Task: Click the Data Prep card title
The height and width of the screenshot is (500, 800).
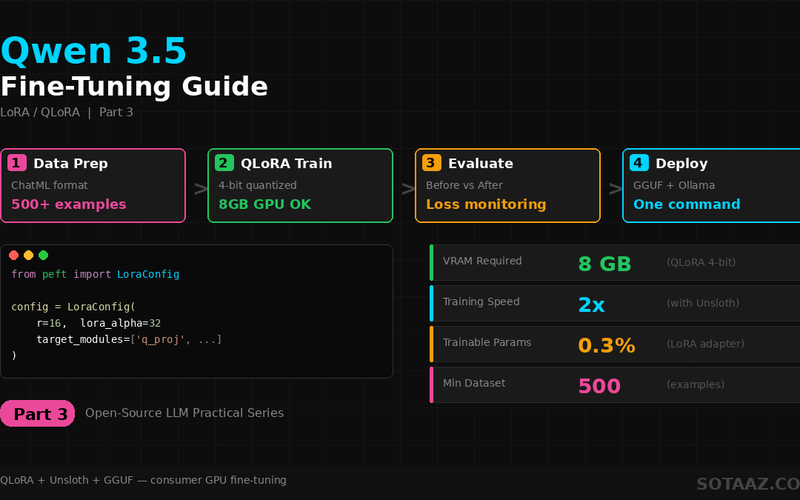Action: 70,163
